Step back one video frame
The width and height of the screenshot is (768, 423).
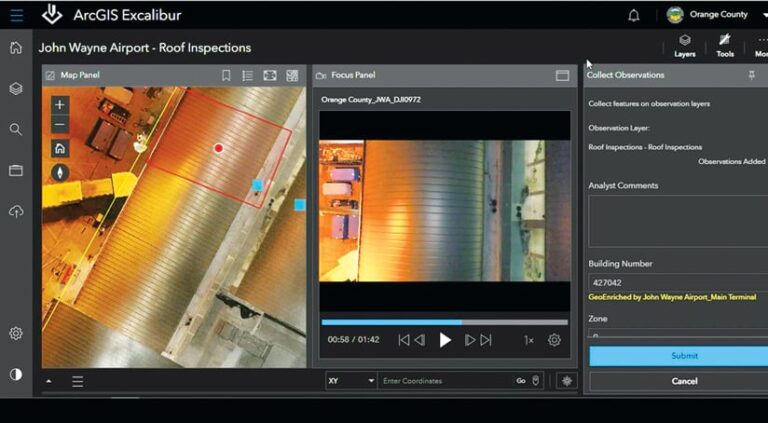(420, 340)
